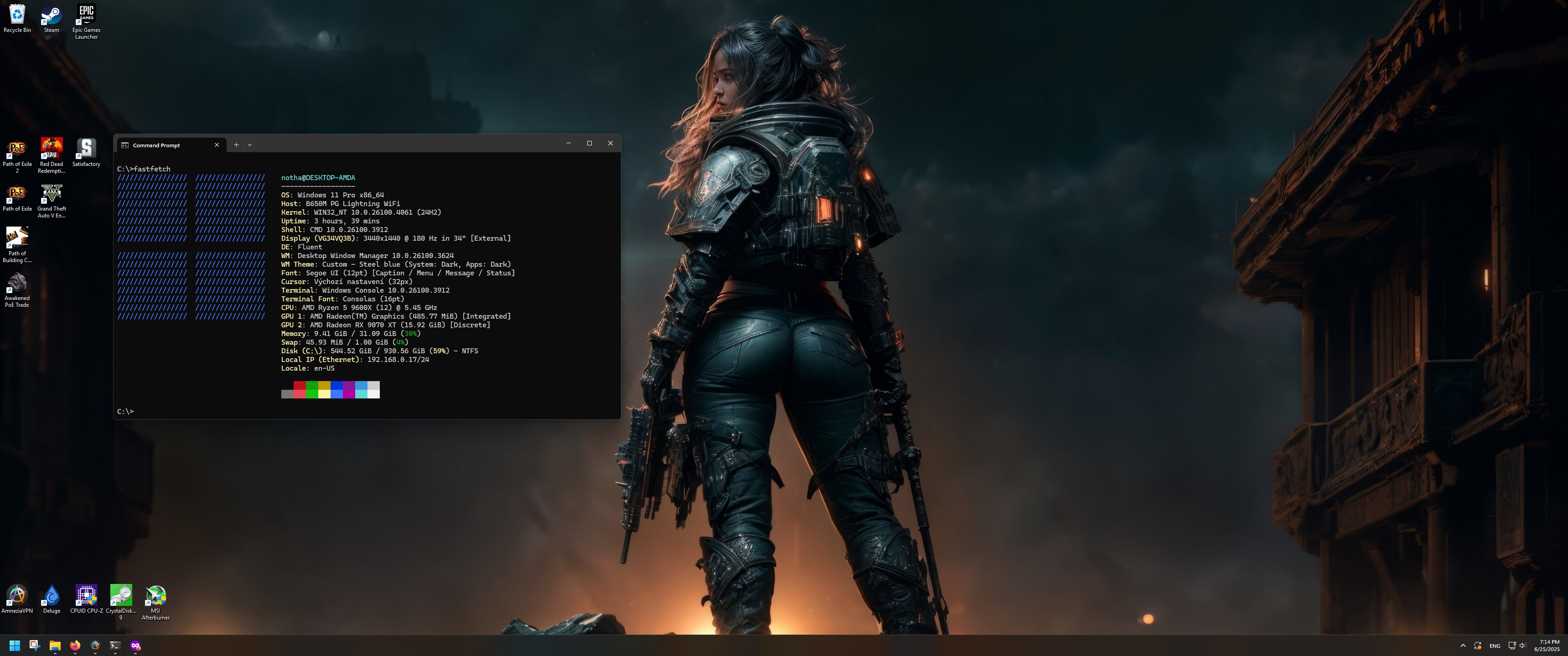Click the Firefox icon in the taskbar
This screenshot has height=656, width=1568.
tap(75, 646)
